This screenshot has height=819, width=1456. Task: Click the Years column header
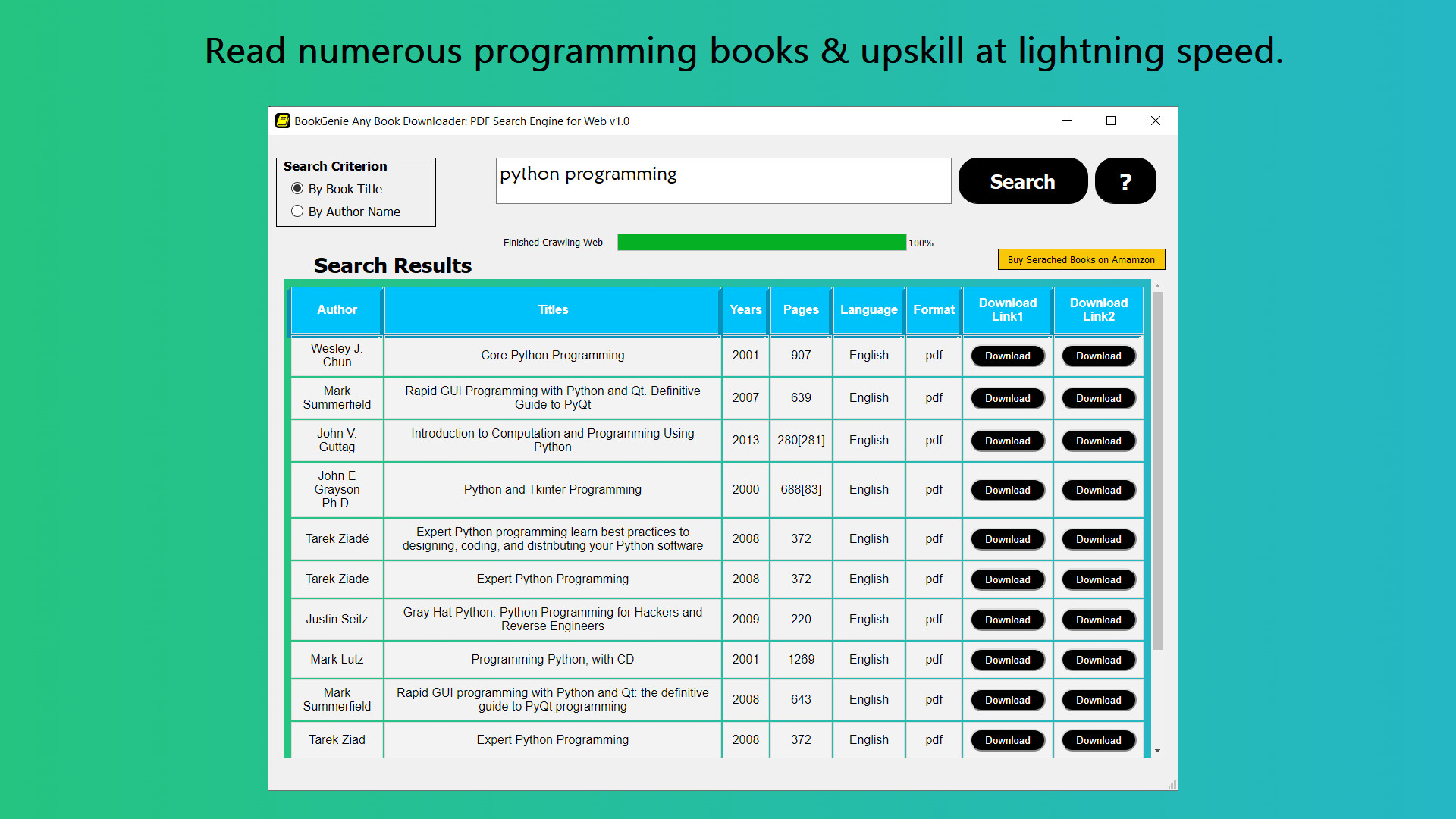coord(745,309)
